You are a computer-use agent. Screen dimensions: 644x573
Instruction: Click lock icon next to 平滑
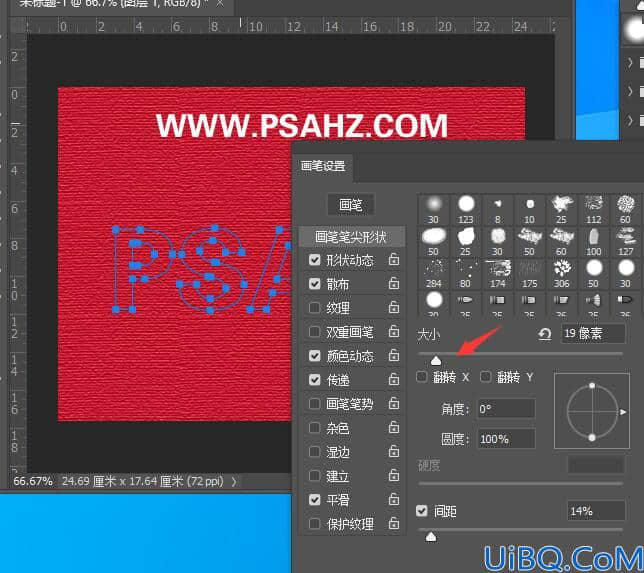pos(394,499)
